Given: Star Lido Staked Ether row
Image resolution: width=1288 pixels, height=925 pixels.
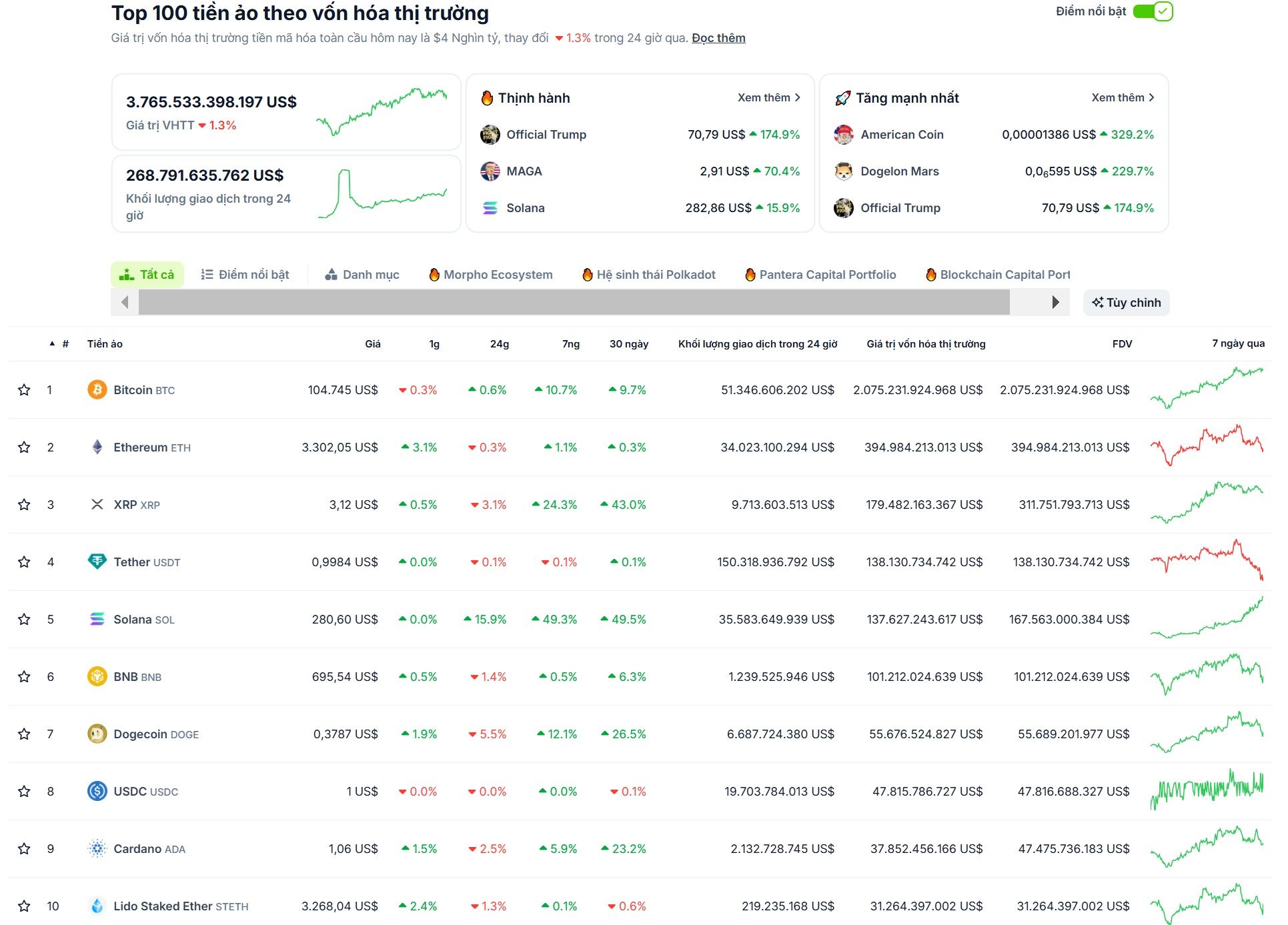Looking at the screenshot, I should pyautogui.click(x=24, y=906).
